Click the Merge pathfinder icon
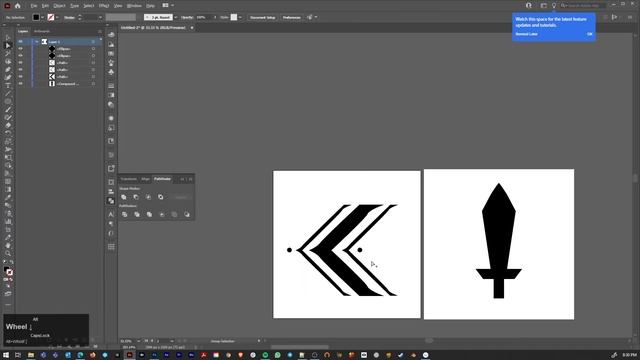The image size is (640, 360). (149, 214)
